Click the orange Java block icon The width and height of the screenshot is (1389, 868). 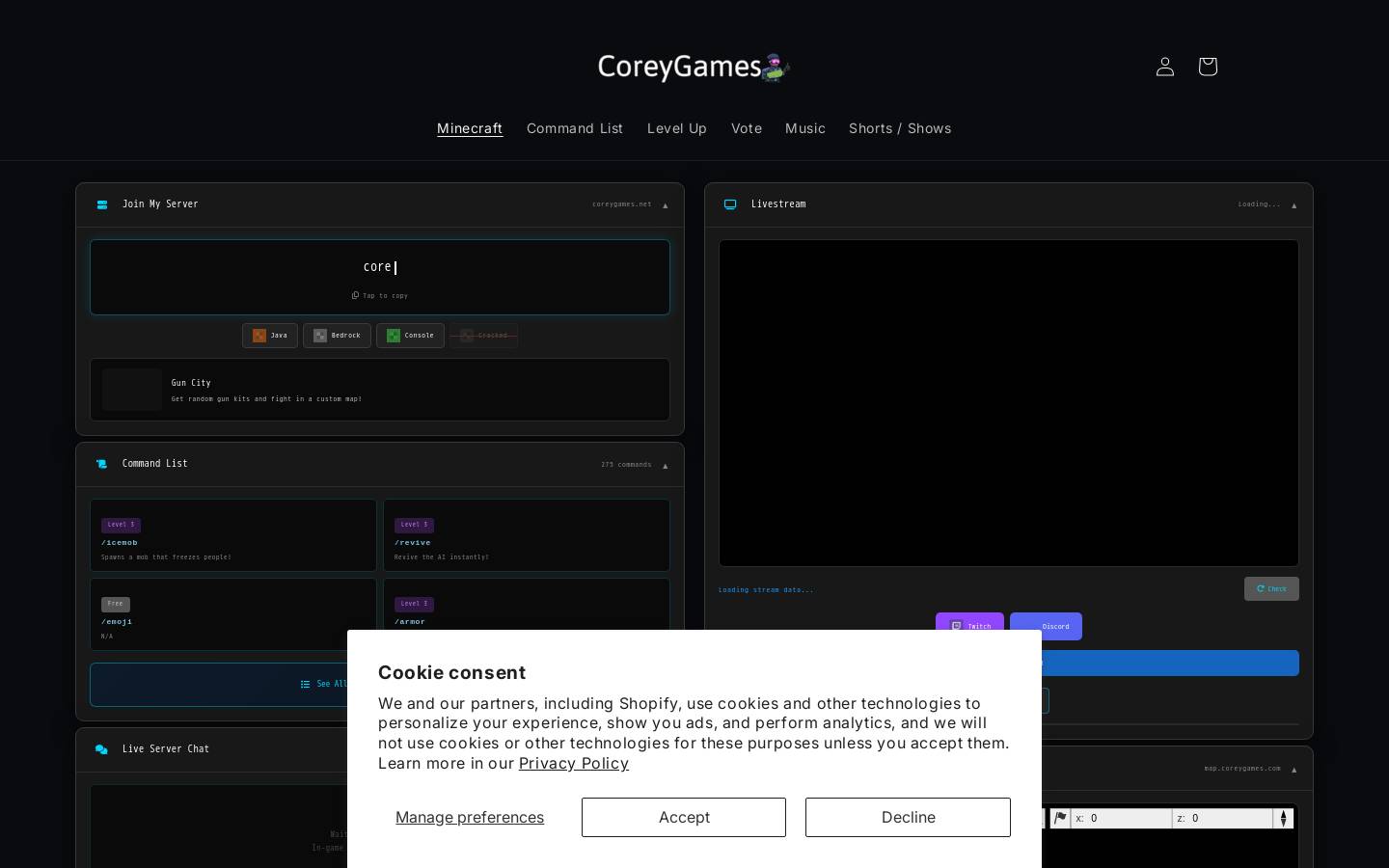259,336
